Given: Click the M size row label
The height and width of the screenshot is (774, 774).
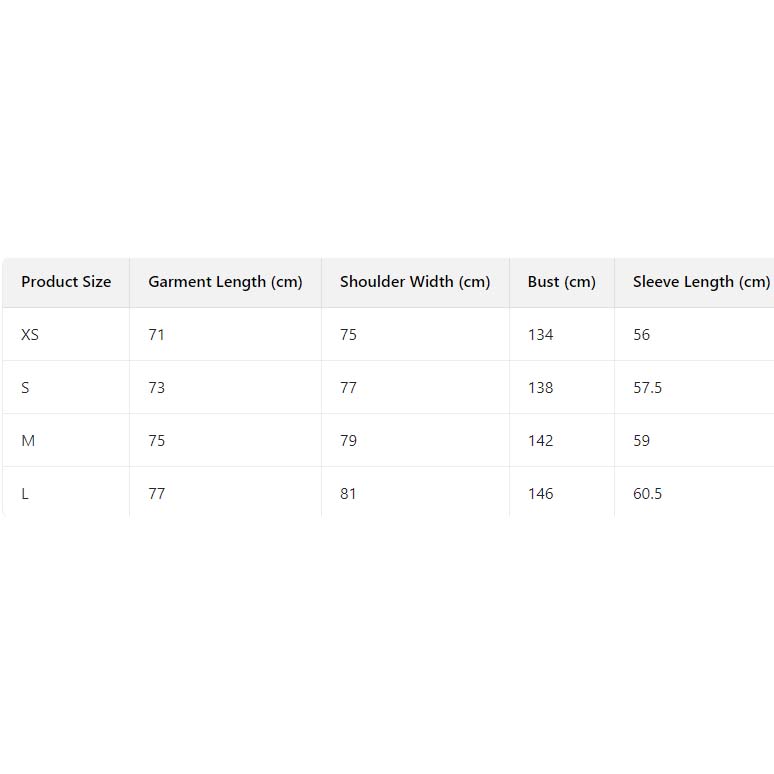Looking at the screenshot, I should point(28,441).
